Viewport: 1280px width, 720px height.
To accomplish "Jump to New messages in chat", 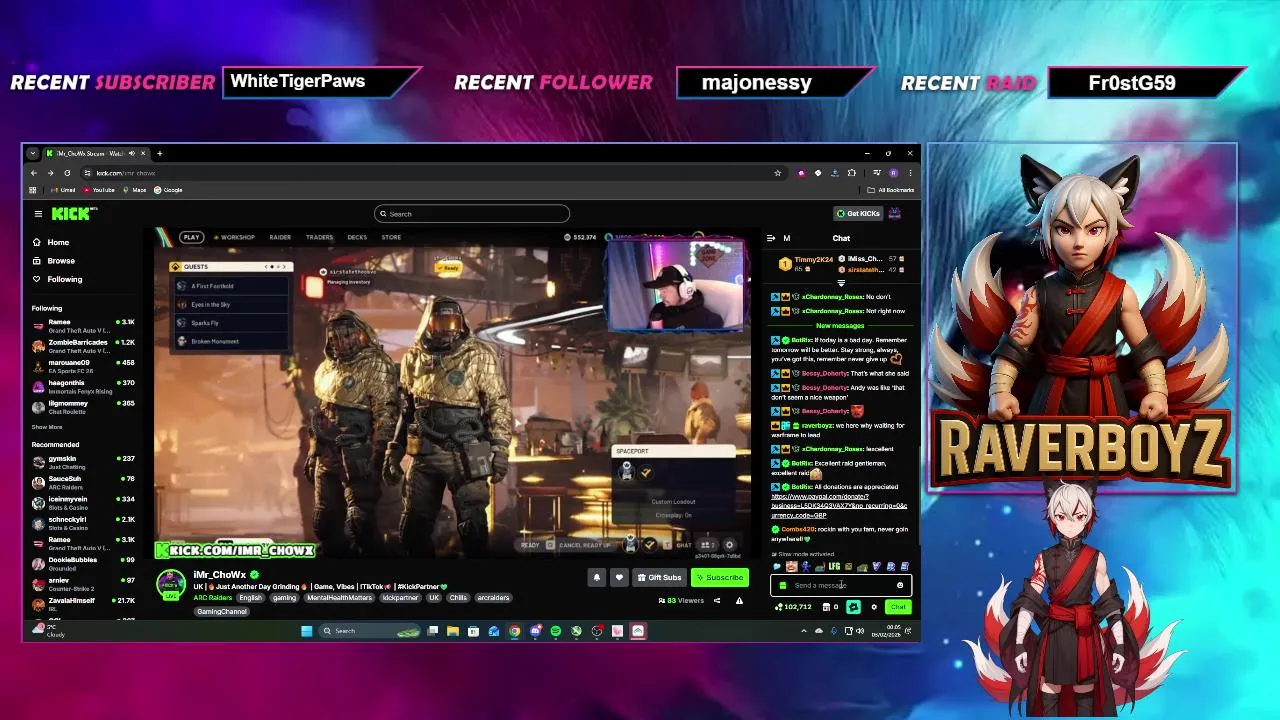I will point(840,326).
